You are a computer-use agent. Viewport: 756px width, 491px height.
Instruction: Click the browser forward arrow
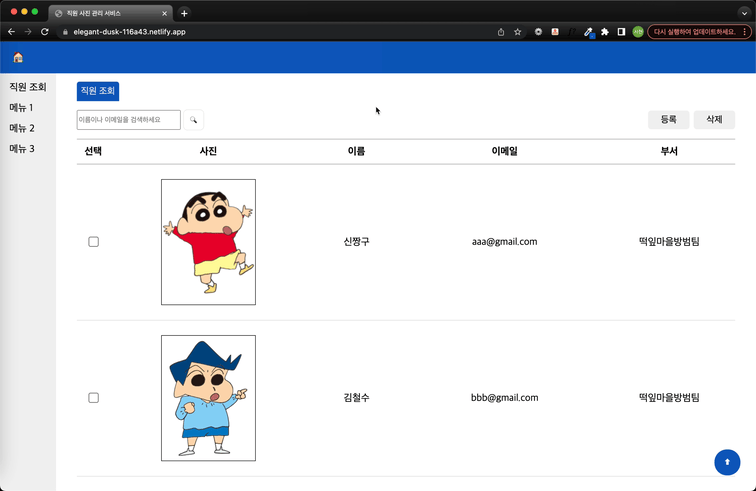click(x=28, y=32)
